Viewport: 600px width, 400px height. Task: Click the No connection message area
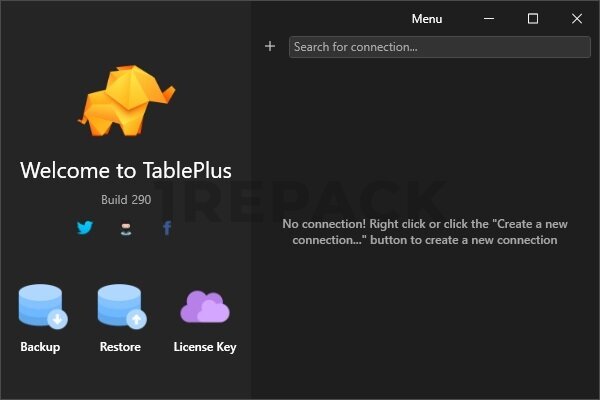420,231
